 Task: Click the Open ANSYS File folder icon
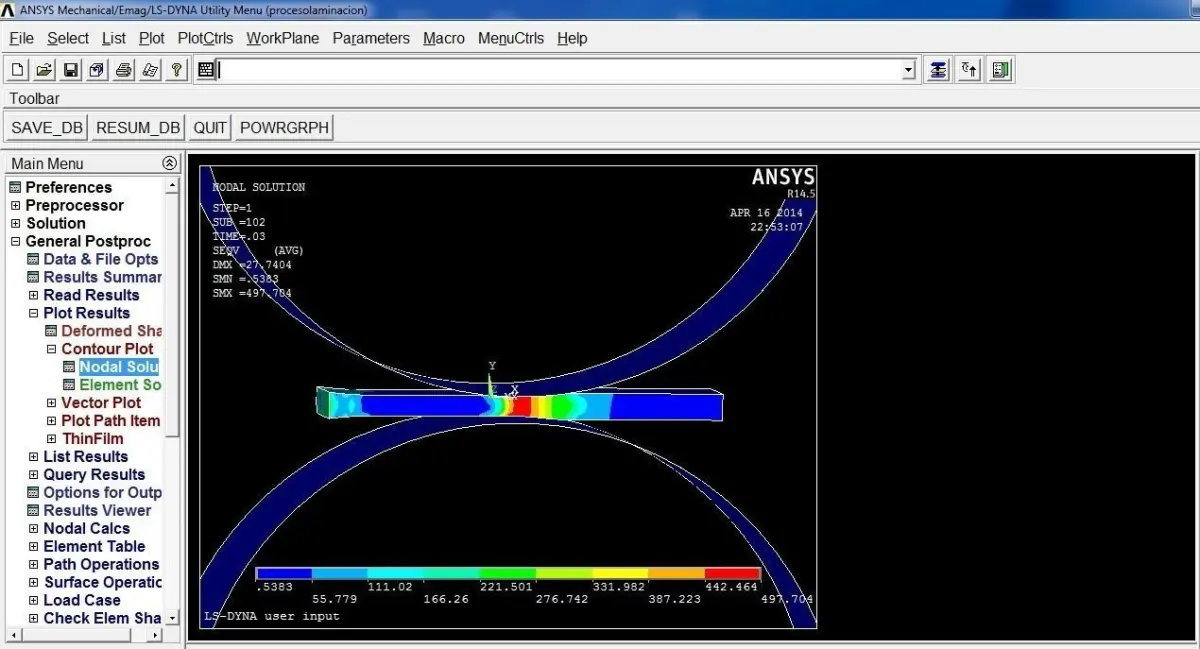click(44, 70)
